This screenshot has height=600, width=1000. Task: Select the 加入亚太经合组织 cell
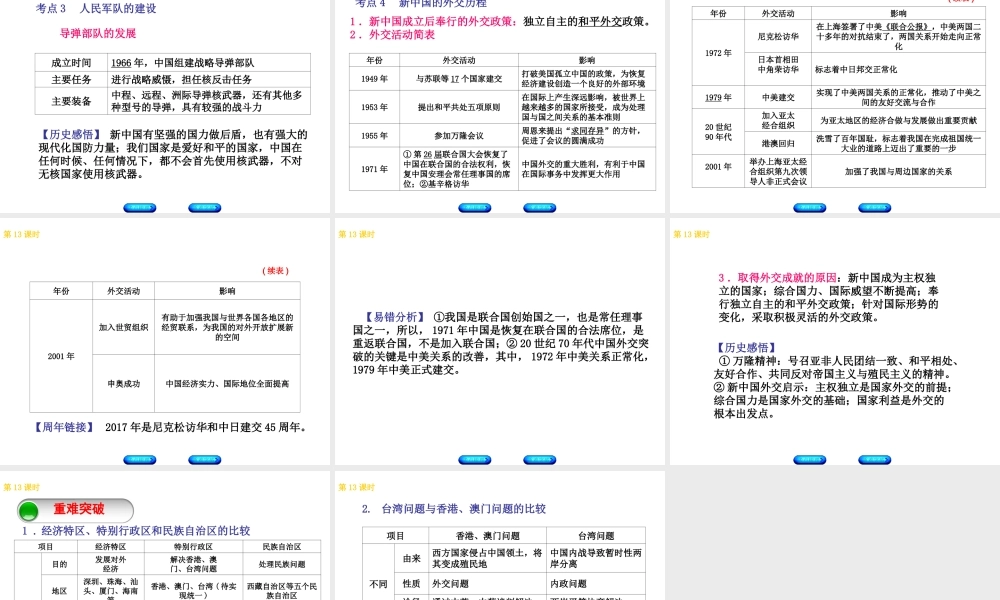tap(778, 121)
